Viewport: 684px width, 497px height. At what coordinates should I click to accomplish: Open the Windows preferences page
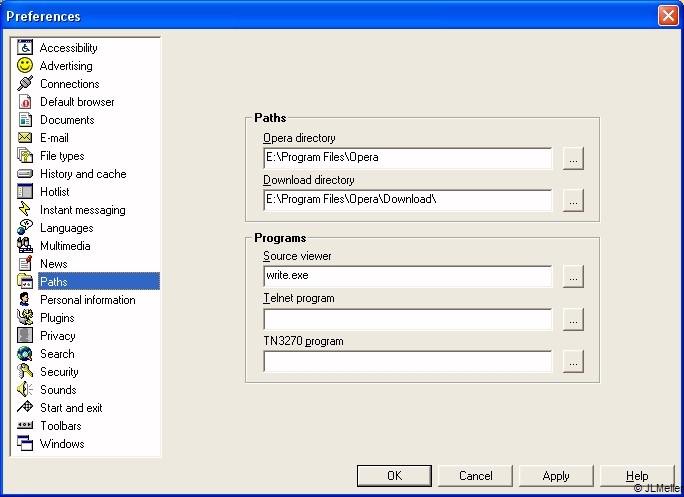[x=62, y=443]
